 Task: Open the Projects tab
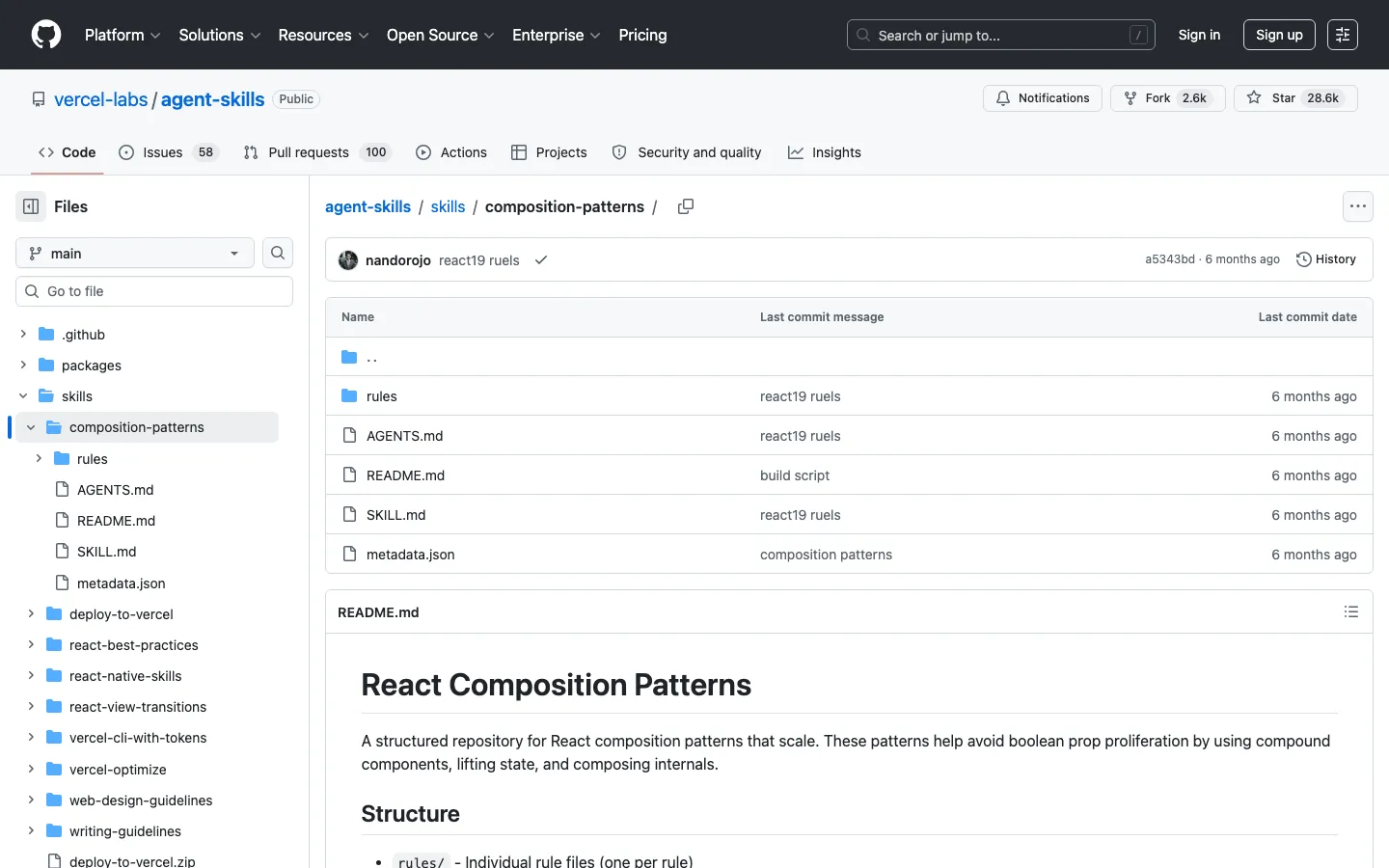(549, 152)
